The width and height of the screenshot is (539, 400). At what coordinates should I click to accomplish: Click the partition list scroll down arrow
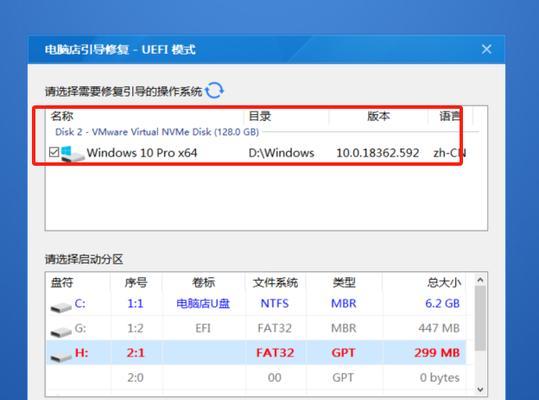coord(480,390)
